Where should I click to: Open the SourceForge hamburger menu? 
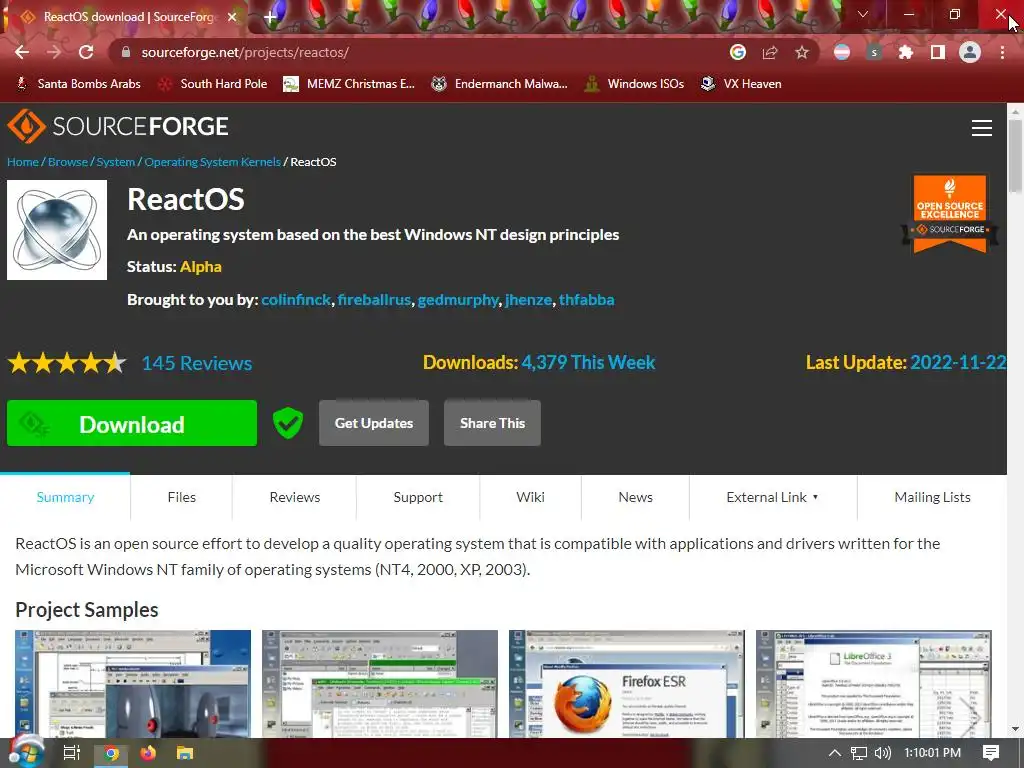tap(982, 128)
